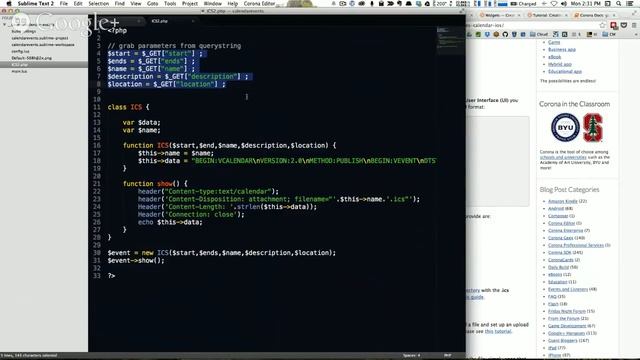Click the Hybrid app link
The width and height of the screenshot is (640, 360).
tap(560, 64)
